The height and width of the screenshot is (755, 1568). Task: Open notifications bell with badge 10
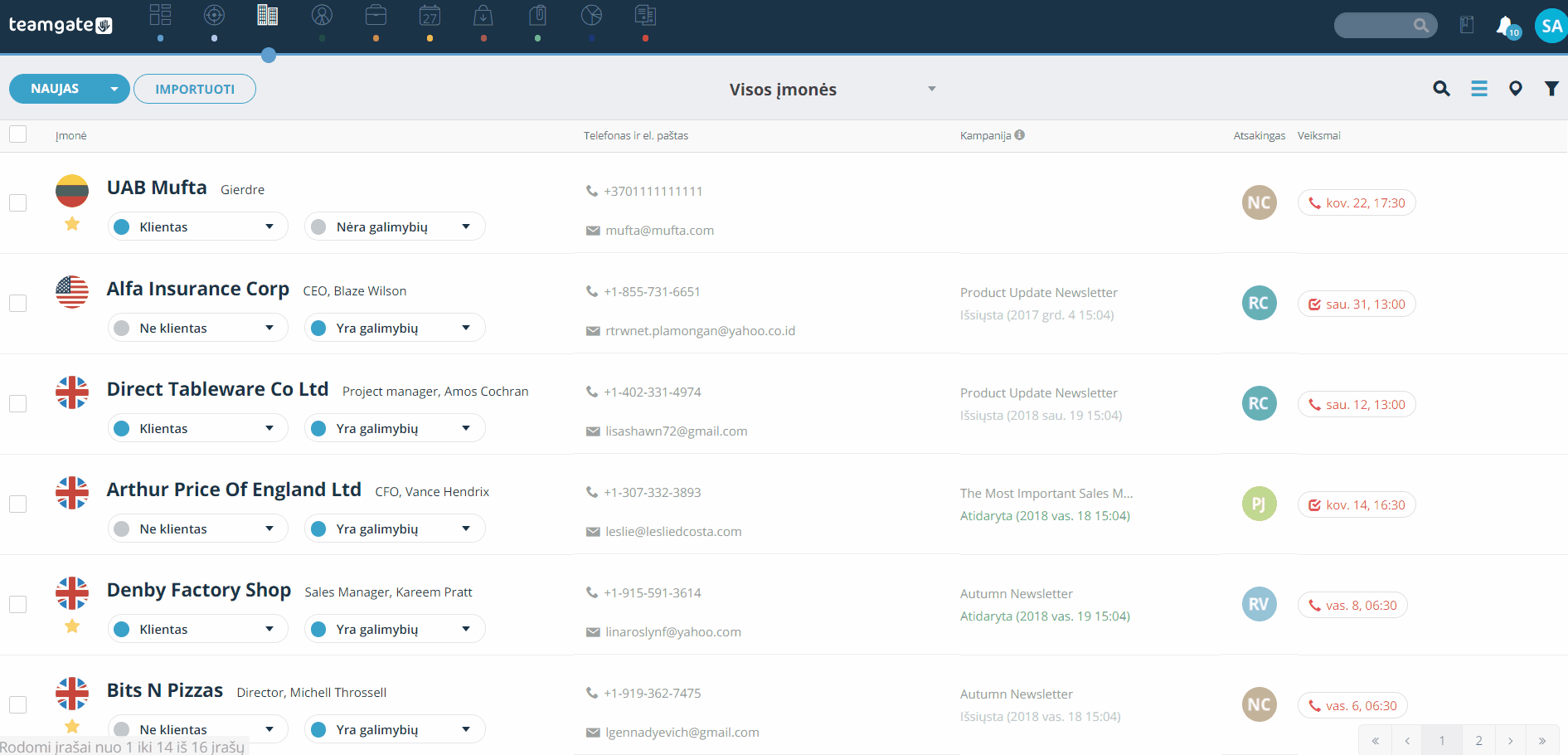pyautogui.click(x=1507, y=26)
